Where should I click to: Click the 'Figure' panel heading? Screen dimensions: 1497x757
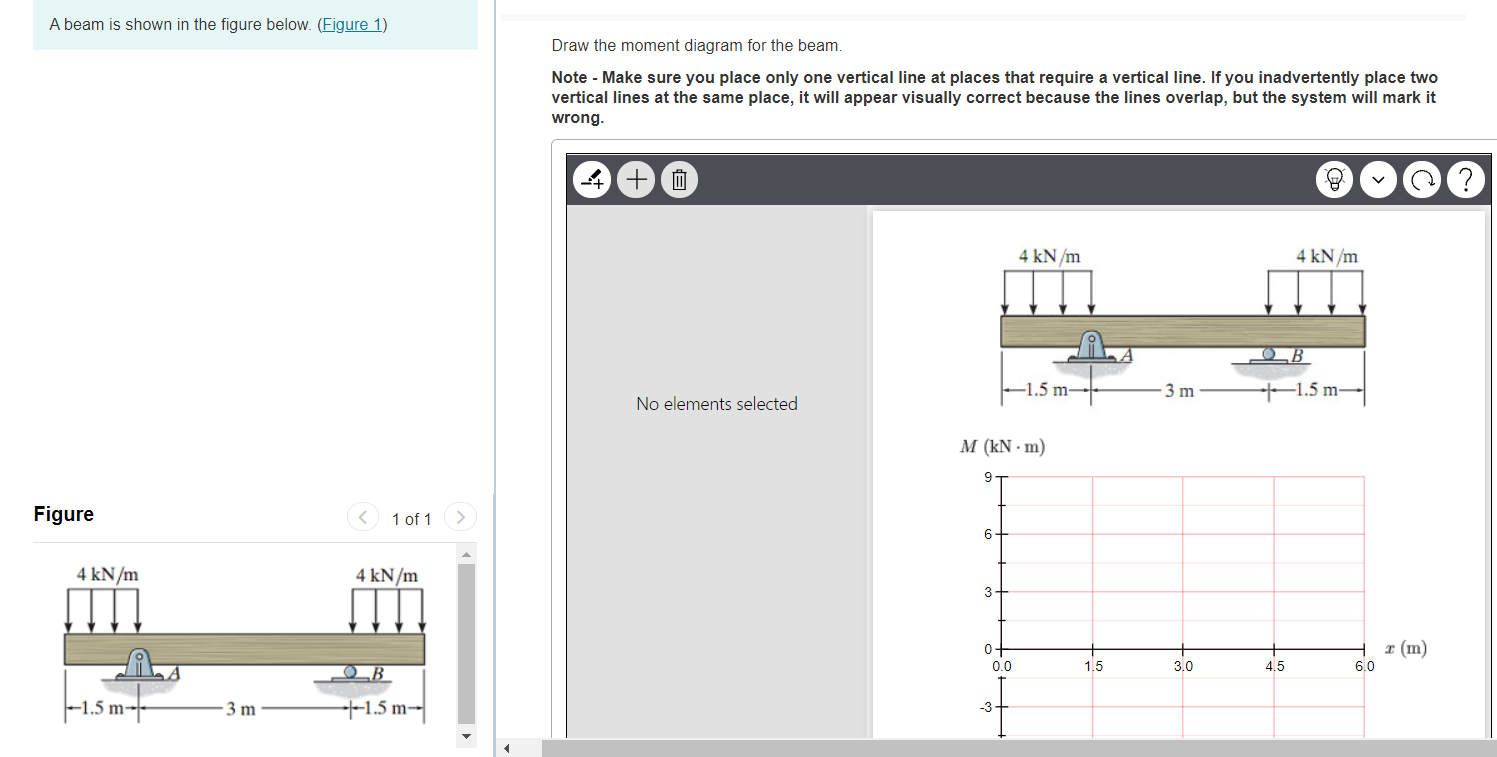pyautogui.click(x=64, y=514)
